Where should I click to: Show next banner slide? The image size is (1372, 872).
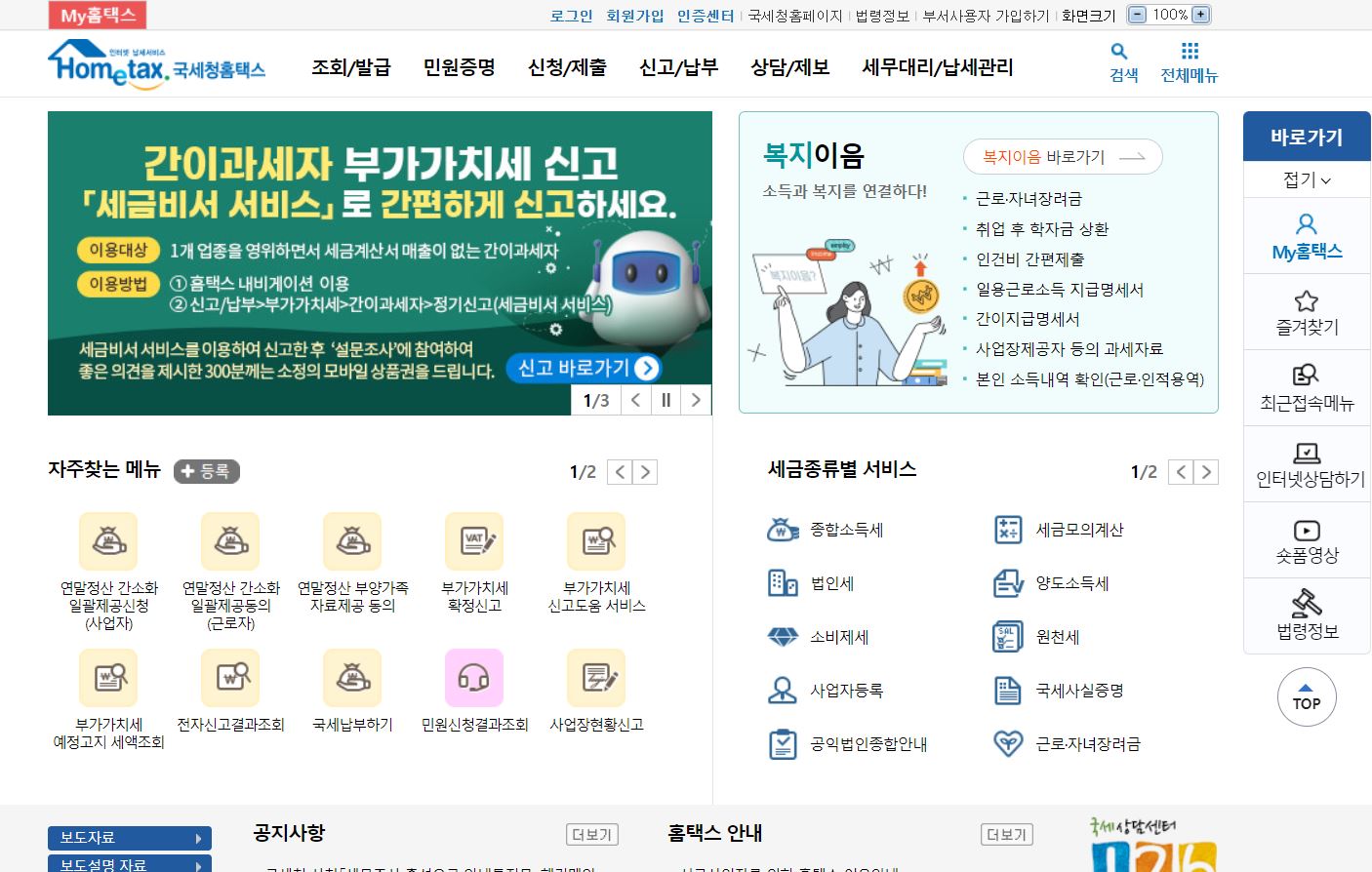[x=696, y=400]
